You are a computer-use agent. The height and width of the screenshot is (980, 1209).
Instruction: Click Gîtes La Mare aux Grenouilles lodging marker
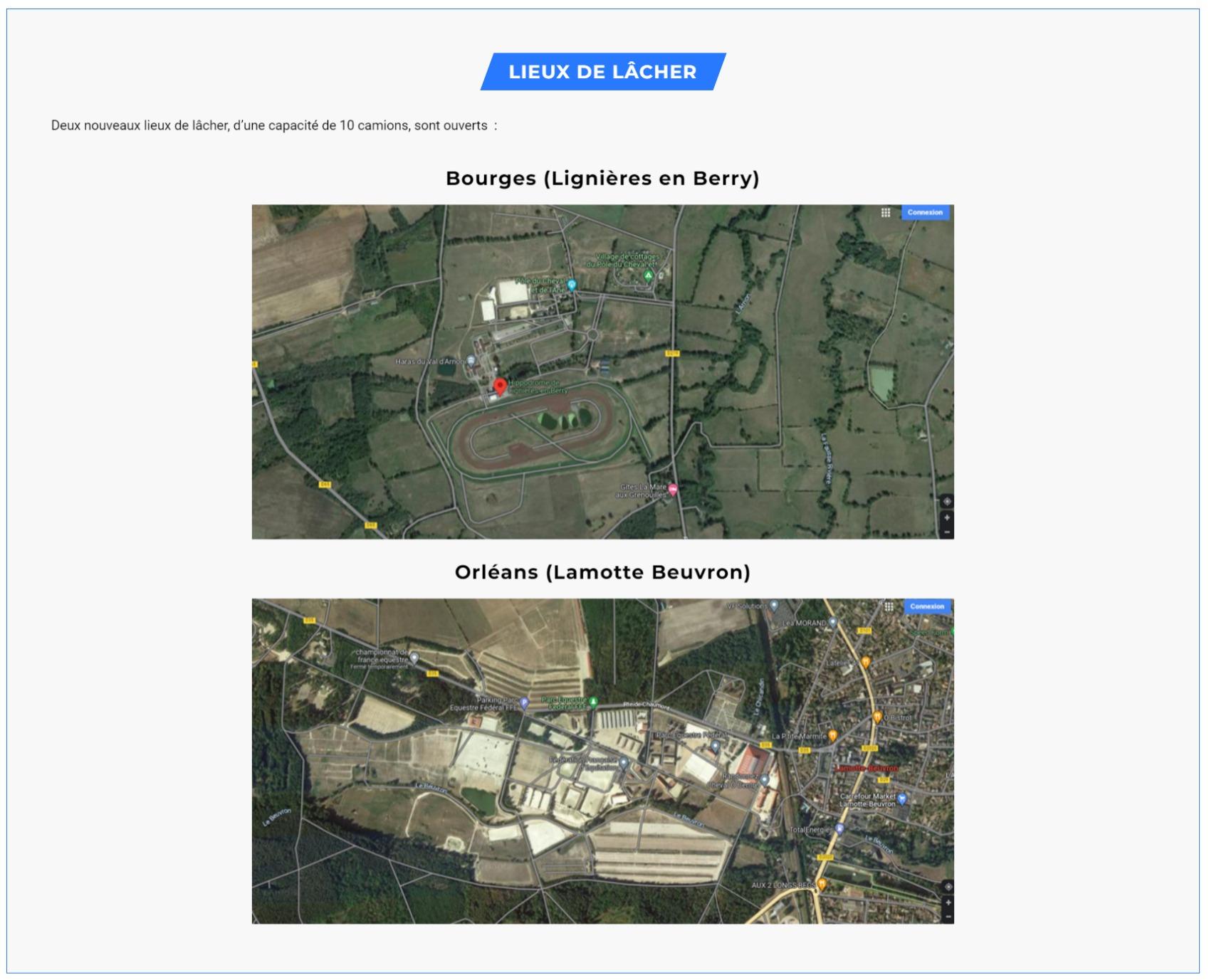(673, 489)
